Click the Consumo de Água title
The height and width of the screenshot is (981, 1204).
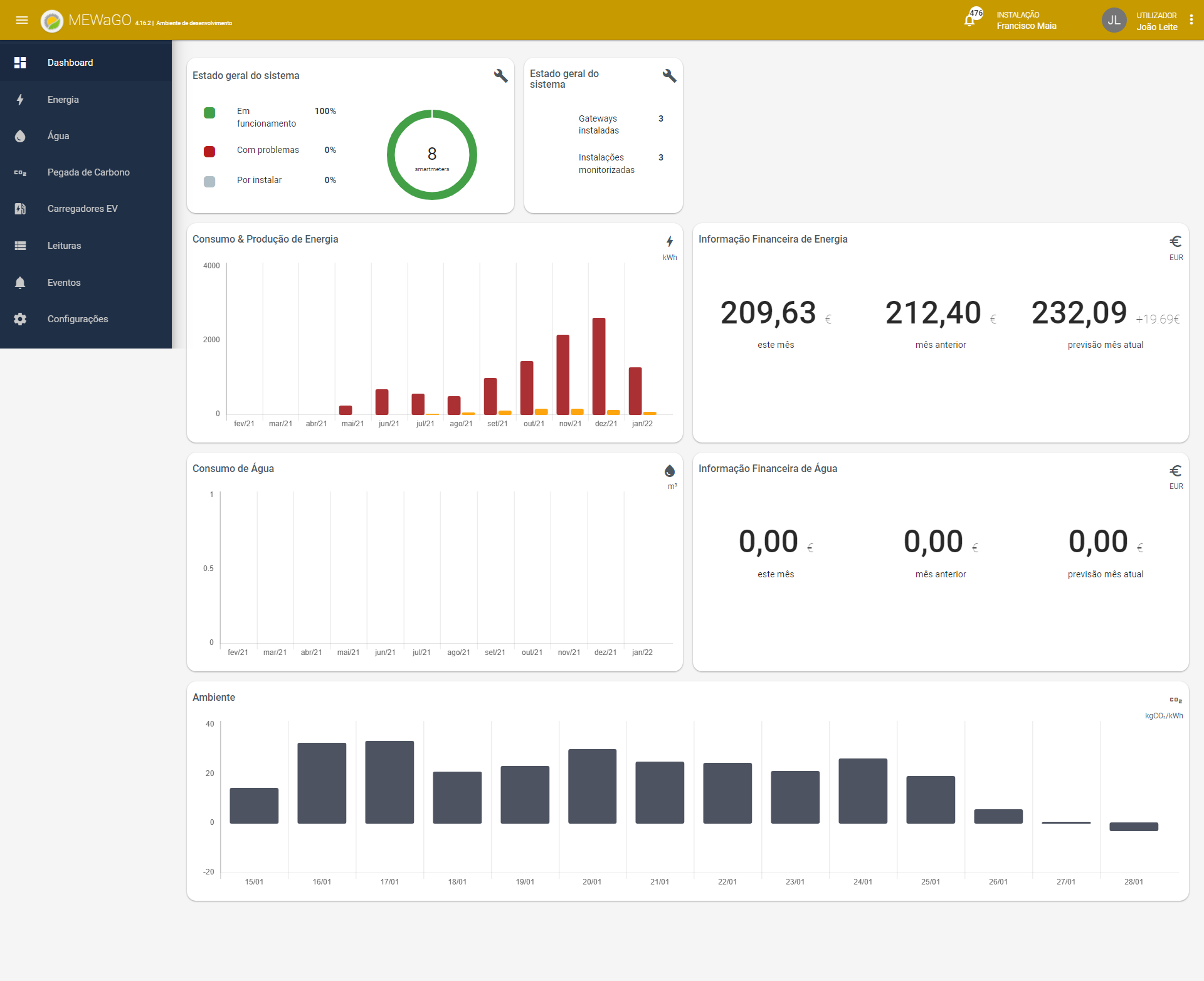233,469
